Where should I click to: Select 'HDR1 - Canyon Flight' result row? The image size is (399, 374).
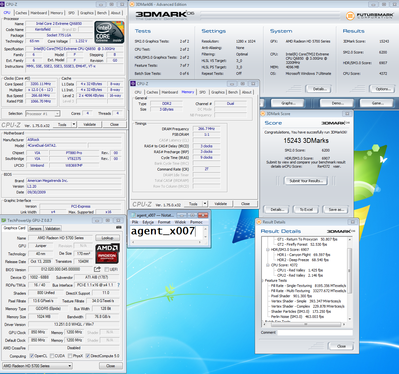[303, 255]
